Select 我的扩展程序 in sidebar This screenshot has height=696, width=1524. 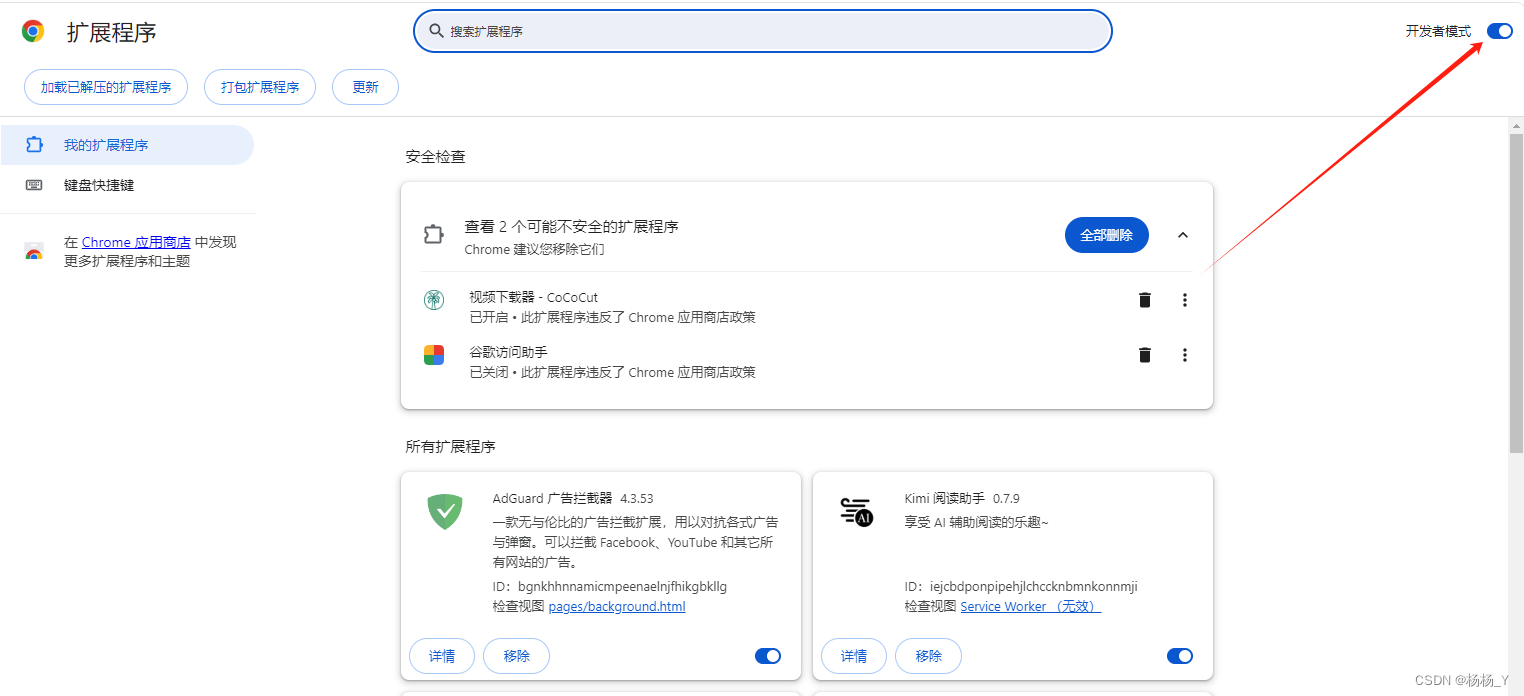coord(126,145)
